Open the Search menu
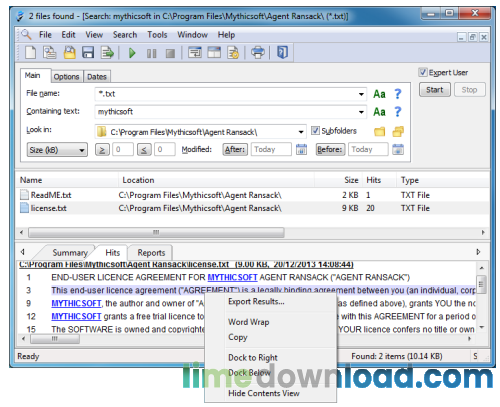Image resolution: width=500 pixels, height=407 pixels. (125, 35)
